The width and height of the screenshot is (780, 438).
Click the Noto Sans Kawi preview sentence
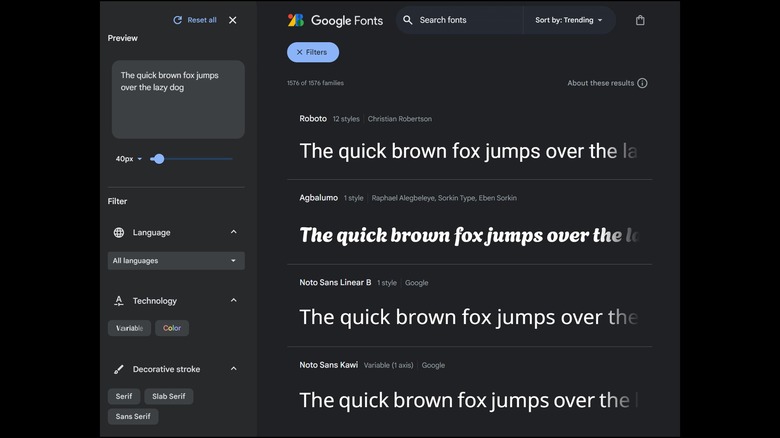coord(468,400)
